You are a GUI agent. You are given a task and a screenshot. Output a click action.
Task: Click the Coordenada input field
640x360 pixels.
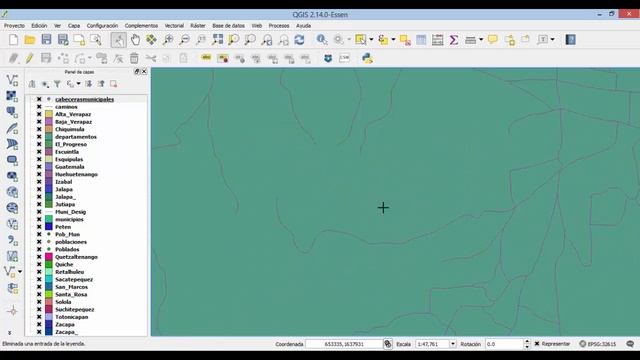344,344
